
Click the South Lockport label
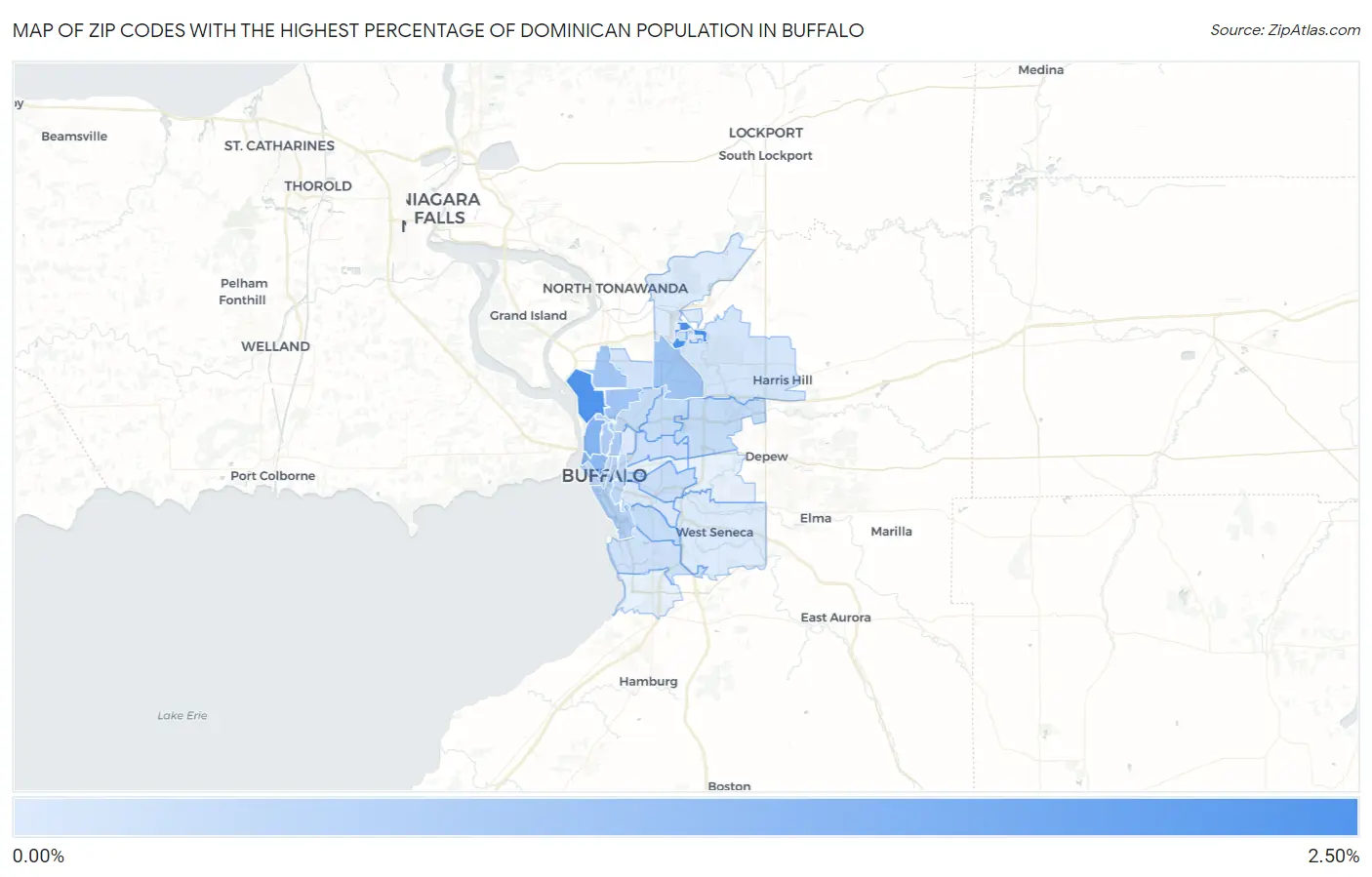[765, 155]
